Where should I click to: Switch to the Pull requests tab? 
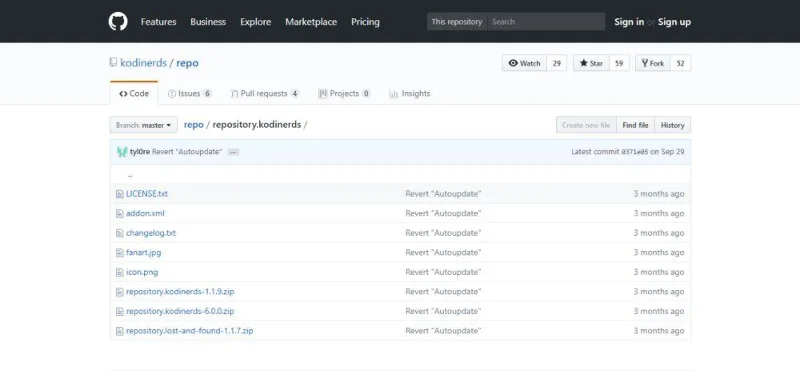tap(265, 93)
